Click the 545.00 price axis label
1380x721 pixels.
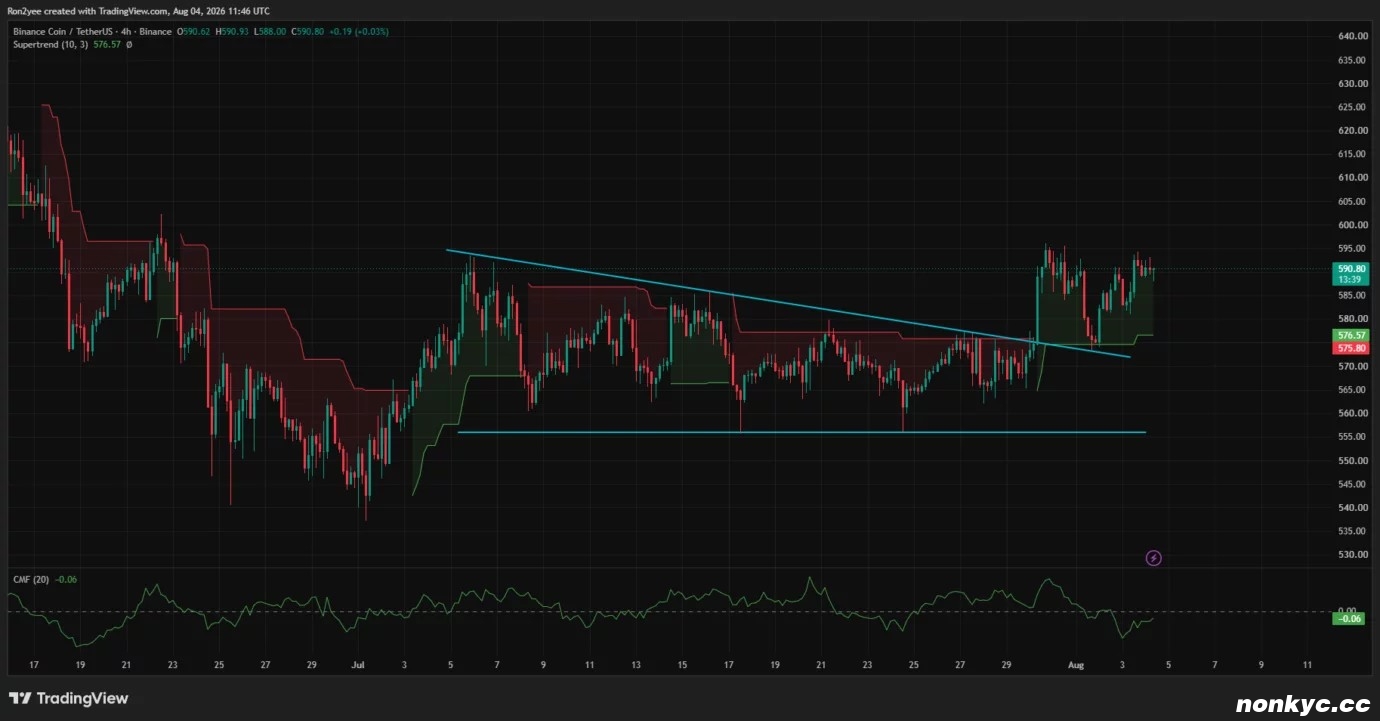click(x=1351, y=484)
